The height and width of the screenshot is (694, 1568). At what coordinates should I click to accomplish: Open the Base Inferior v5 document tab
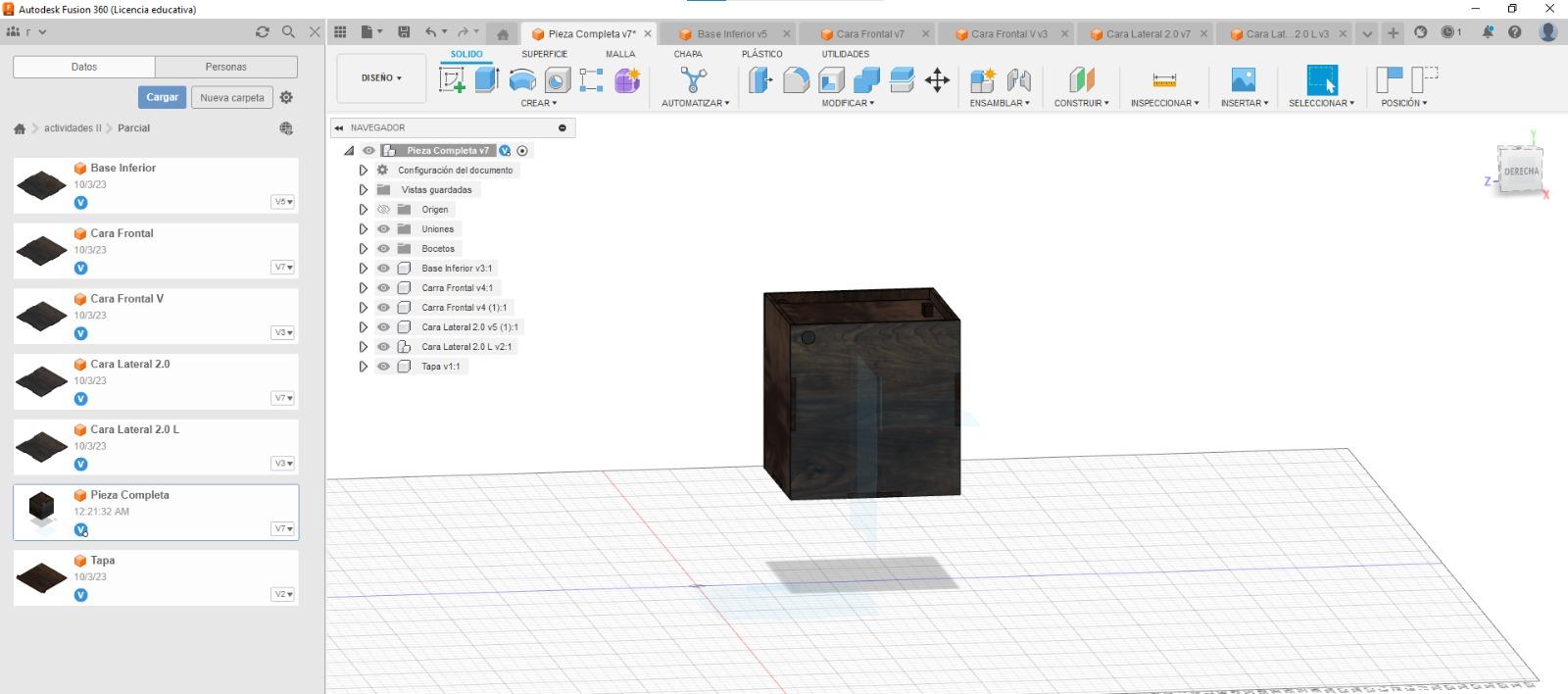732,33
